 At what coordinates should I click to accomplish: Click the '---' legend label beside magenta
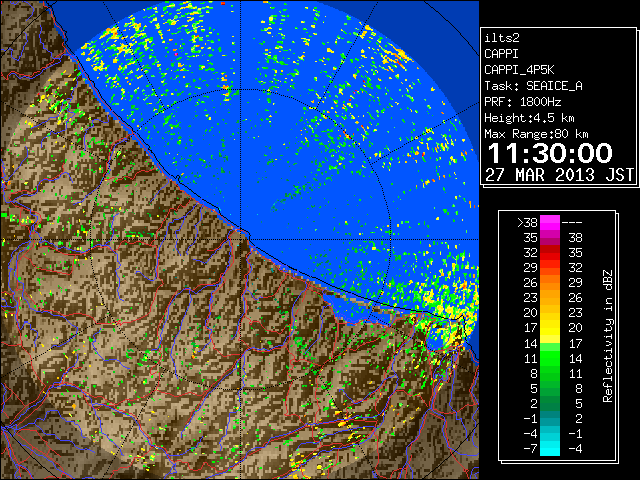[572, 223]
